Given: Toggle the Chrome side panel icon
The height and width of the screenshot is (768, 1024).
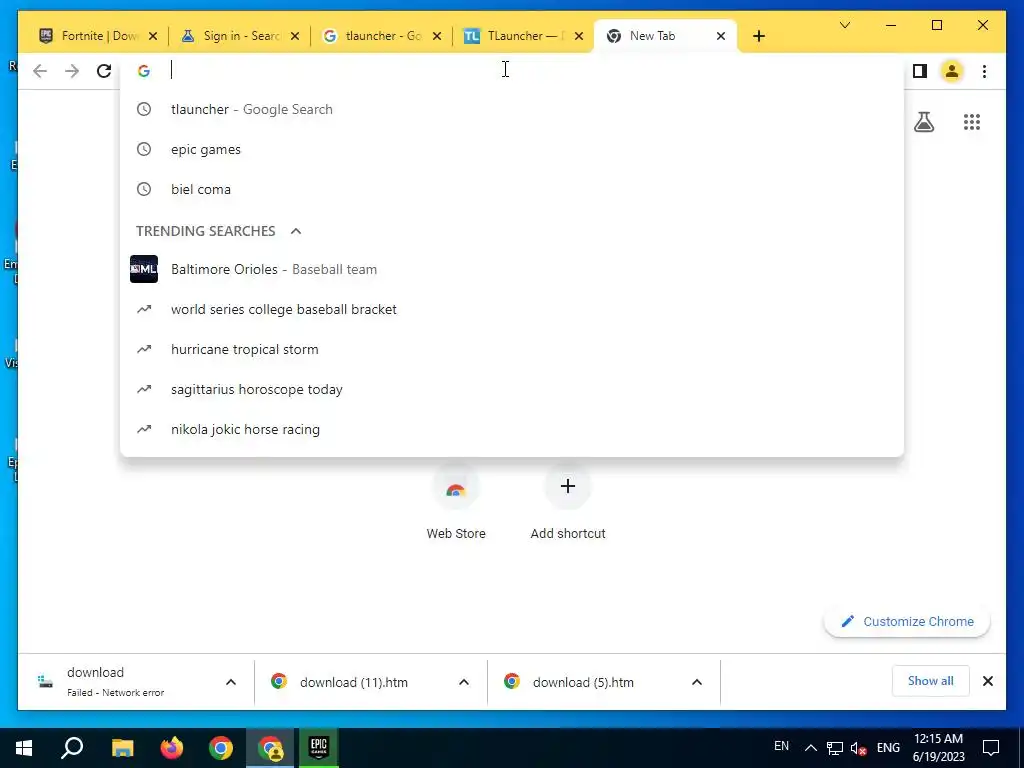Looking at the screenshot, I should (x=920, y=71).
